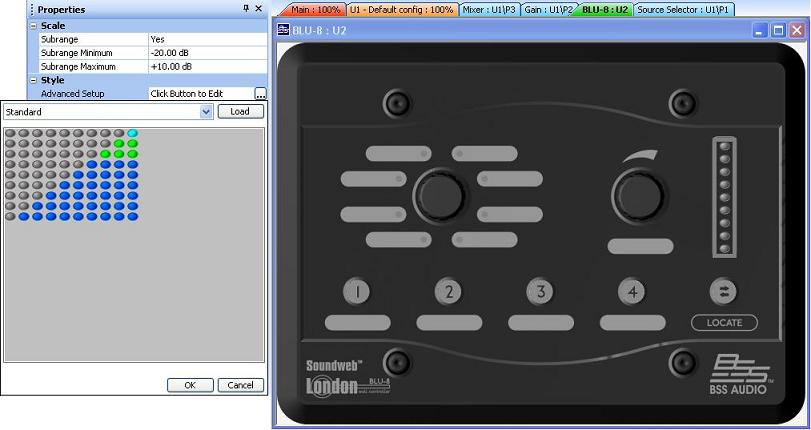Click the Soundweb London logo
811x430 pixels.
pos(348,378)
